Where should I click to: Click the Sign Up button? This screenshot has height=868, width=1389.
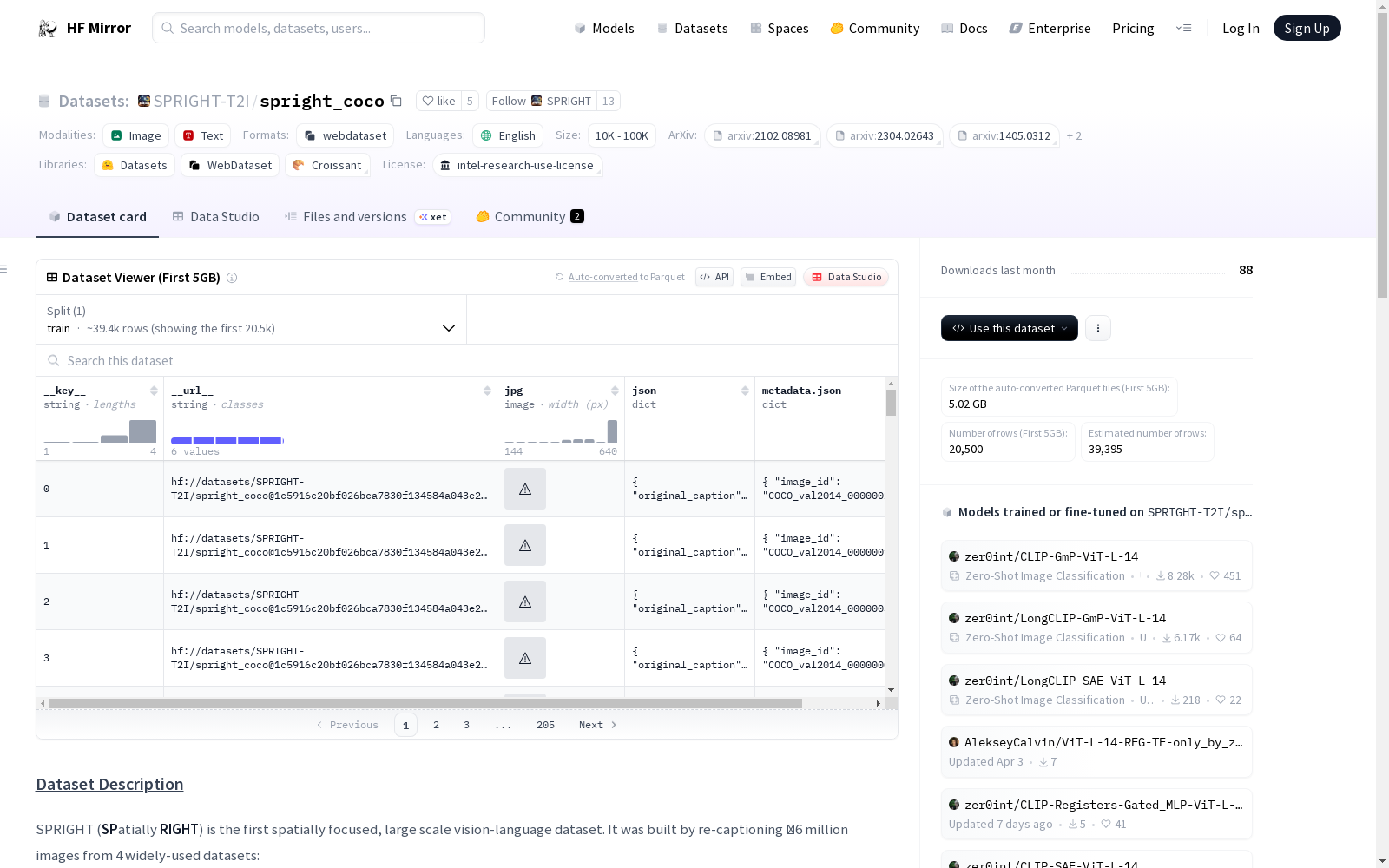coord(1307,28)
